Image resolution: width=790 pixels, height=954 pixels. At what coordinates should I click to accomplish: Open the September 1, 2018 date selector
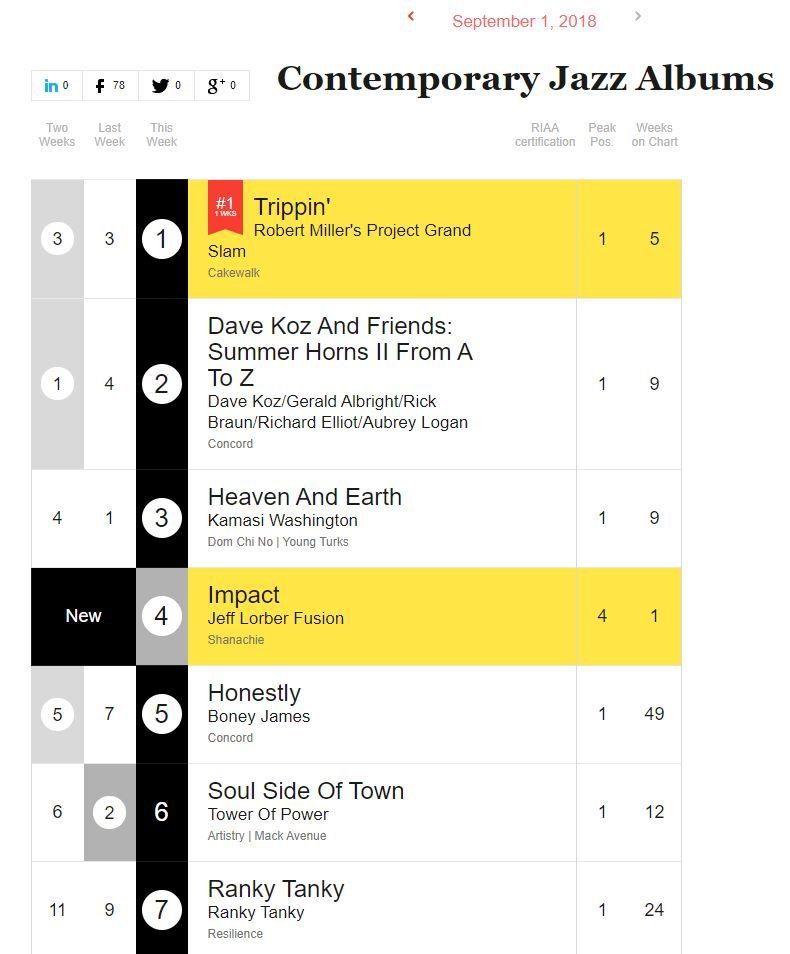tap(524, 21)
